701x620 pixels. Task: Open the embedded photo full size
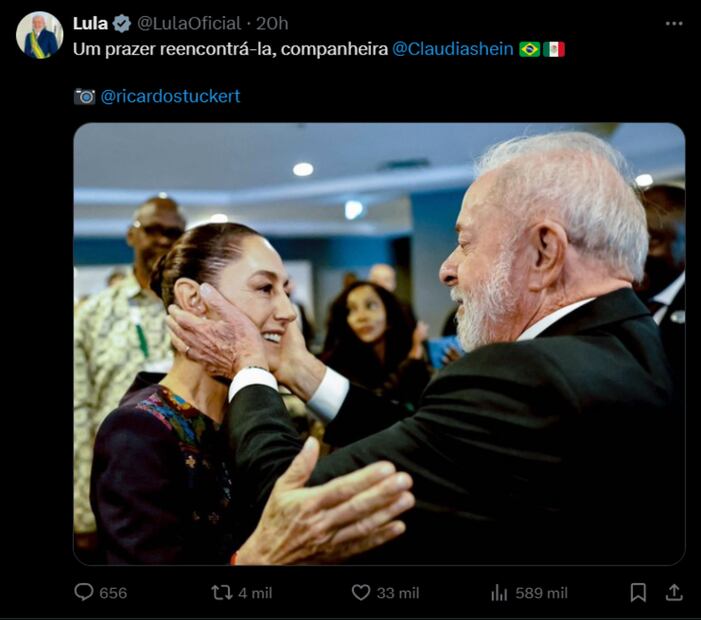(x=379, y=344)
